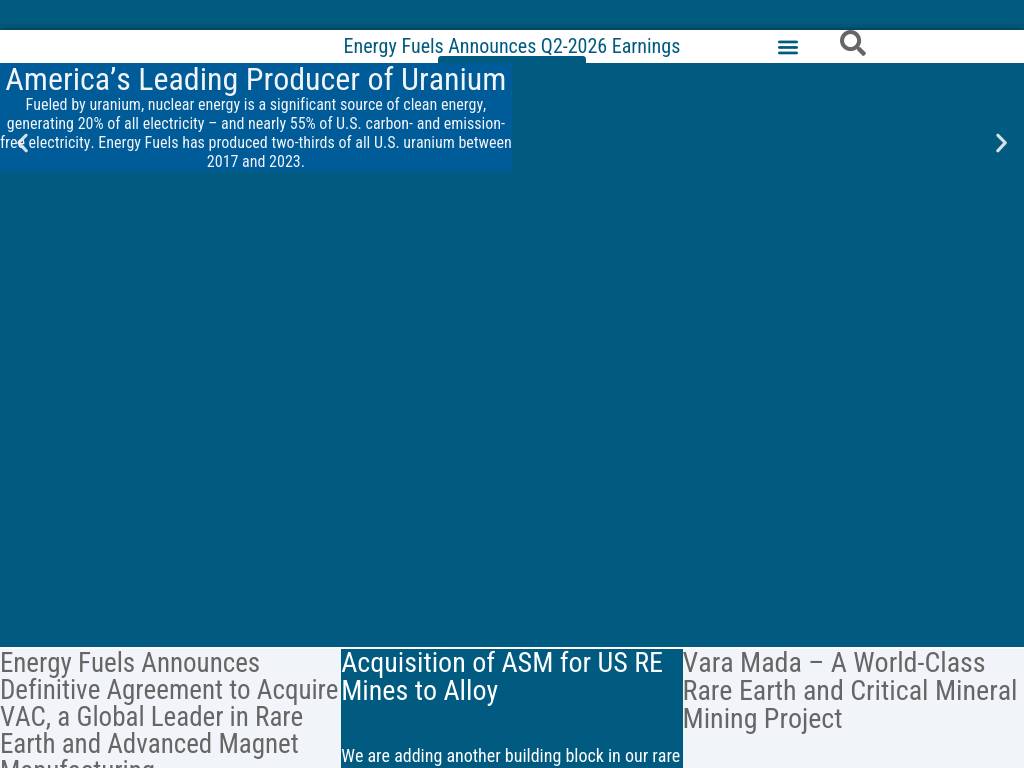Open Energy Fuels Announces Q2-2026 Earnings link
The width and height of the screenshot is (1024, 768).
pos(511,46)
